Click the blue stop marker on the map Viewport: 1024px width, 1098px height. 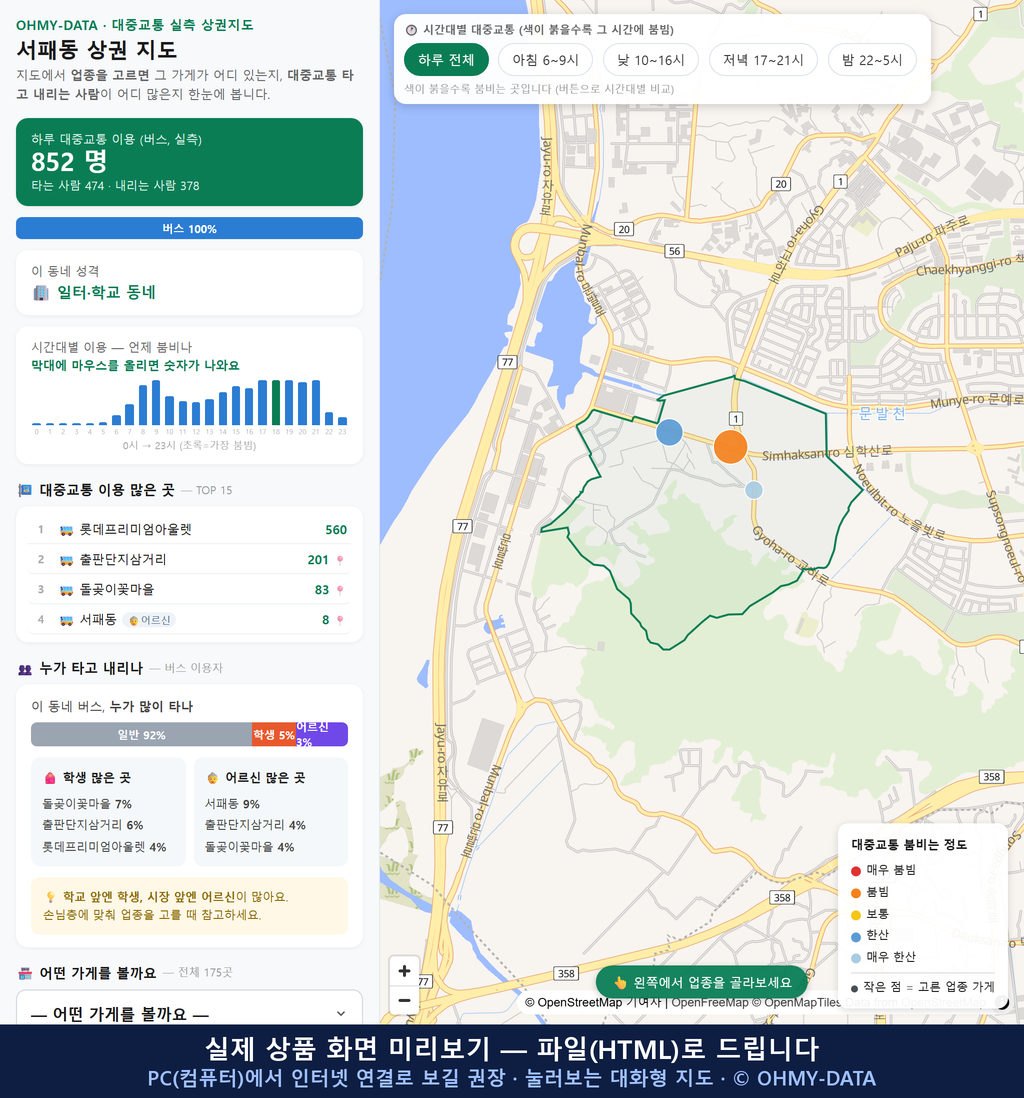tap(670, 432)
